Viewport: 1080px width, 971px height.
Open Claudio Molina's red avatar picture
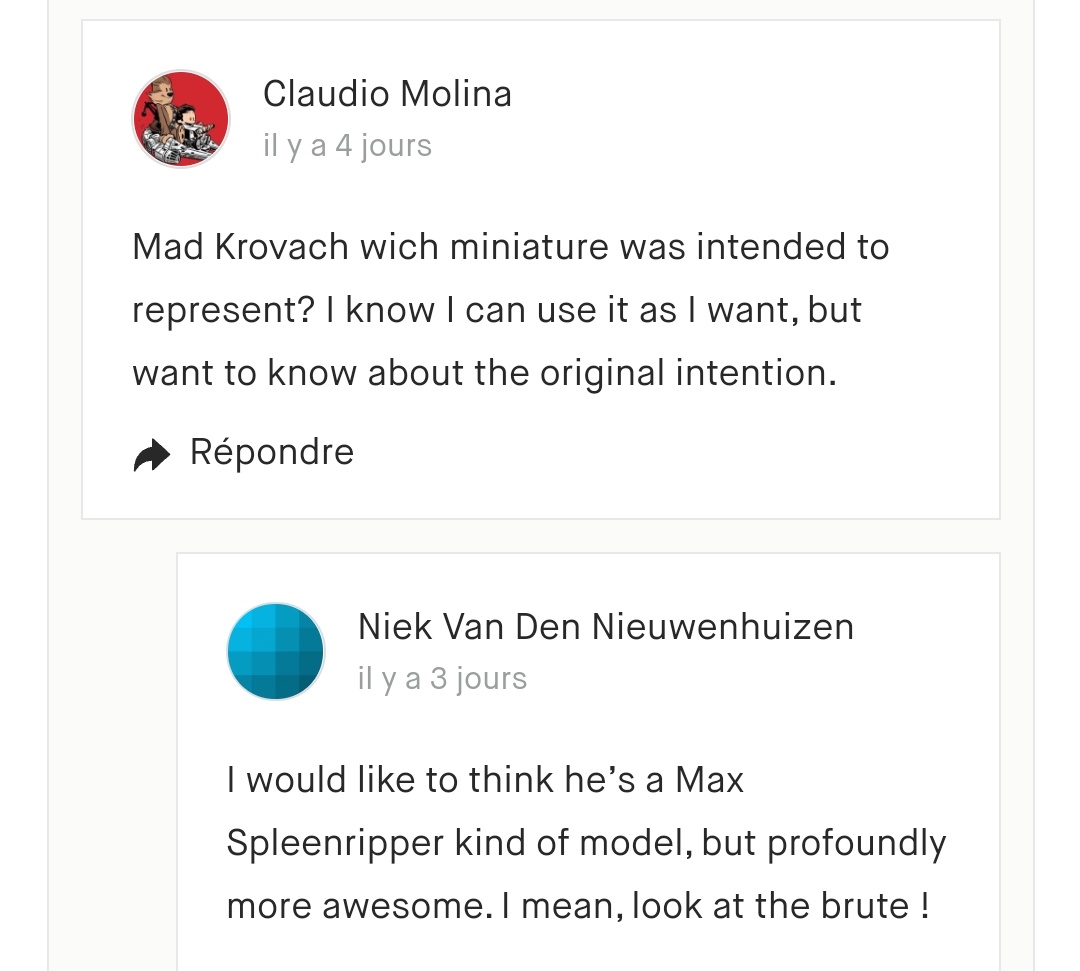181,118
